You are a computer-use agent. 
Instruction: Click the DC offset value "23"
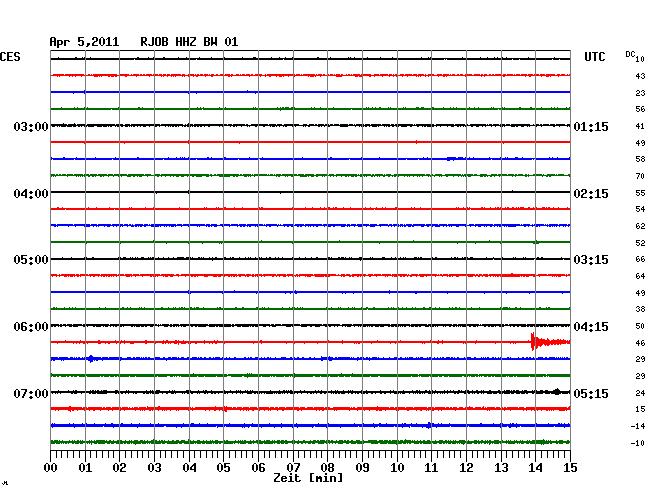pos(640,93)
